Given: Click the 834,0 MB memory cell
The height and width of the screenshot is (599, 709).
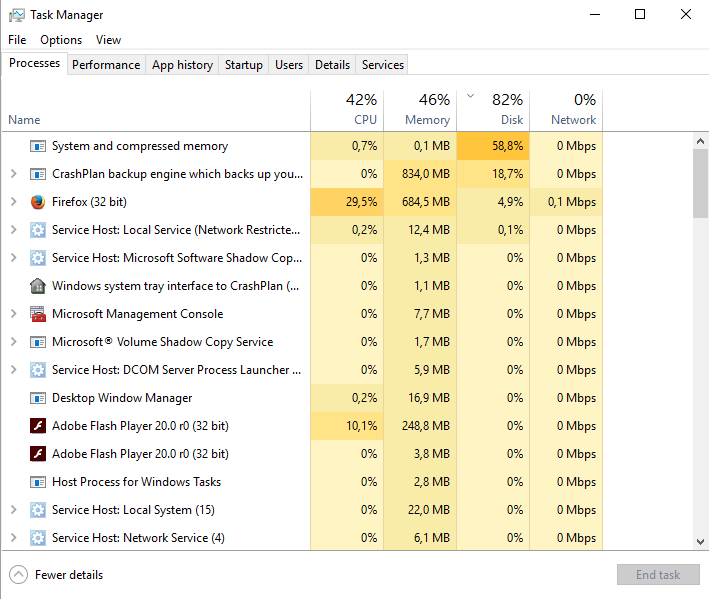Looking at the screenshot, I should point(420,174).
